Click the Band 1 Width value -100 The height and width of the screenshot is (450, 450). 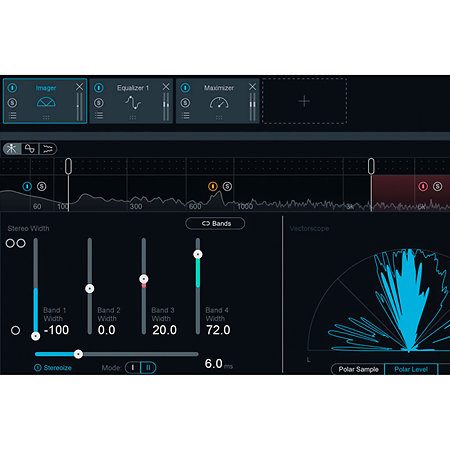point(56,330)
